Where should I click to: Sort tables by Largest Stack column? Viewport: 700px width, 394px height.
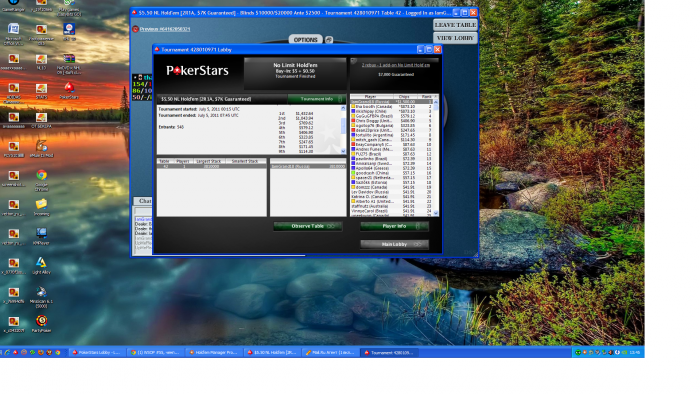tap(208, 161)
